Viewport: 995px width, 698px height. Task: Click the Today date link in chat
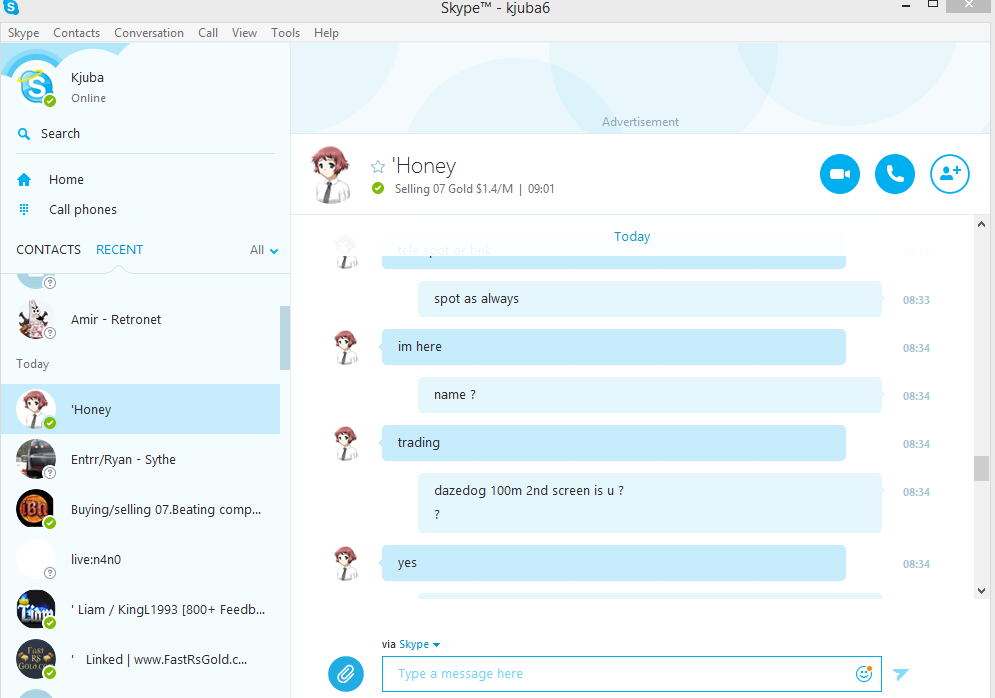point(632,237)
